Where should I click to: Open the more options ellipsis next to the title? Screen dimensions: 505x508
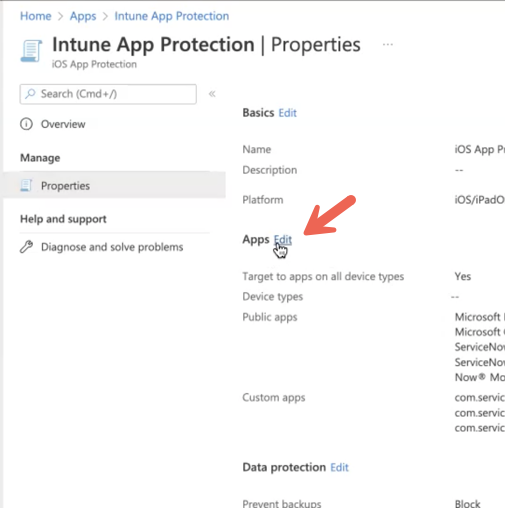tap(388, 44)
